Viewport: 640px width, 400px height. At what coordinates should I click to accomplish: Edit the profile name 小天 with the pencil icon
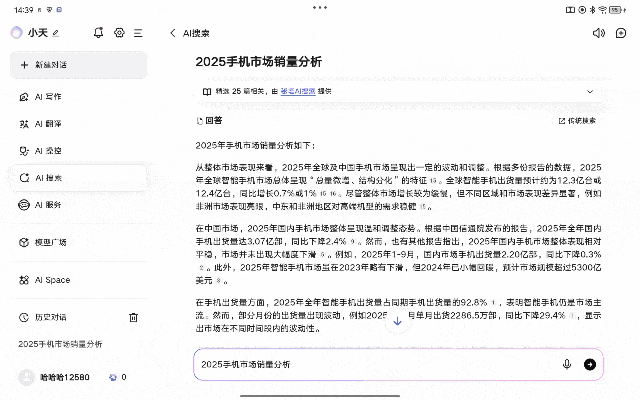pyautogui.click(x=56, y=33)
